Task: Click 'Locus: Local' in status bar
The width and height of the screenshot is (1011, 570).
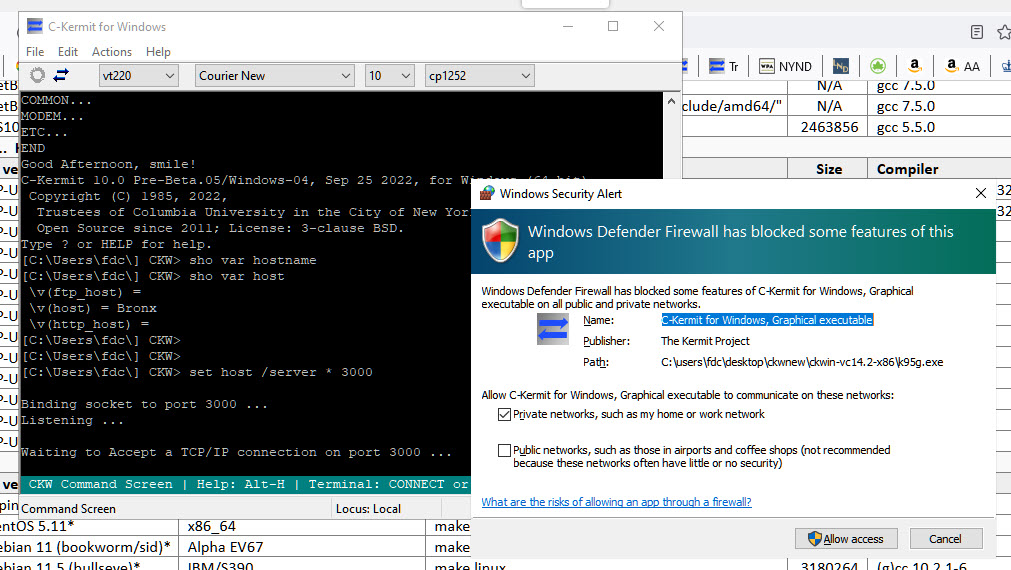Action: pyautogui.click(x=368, y=509)
